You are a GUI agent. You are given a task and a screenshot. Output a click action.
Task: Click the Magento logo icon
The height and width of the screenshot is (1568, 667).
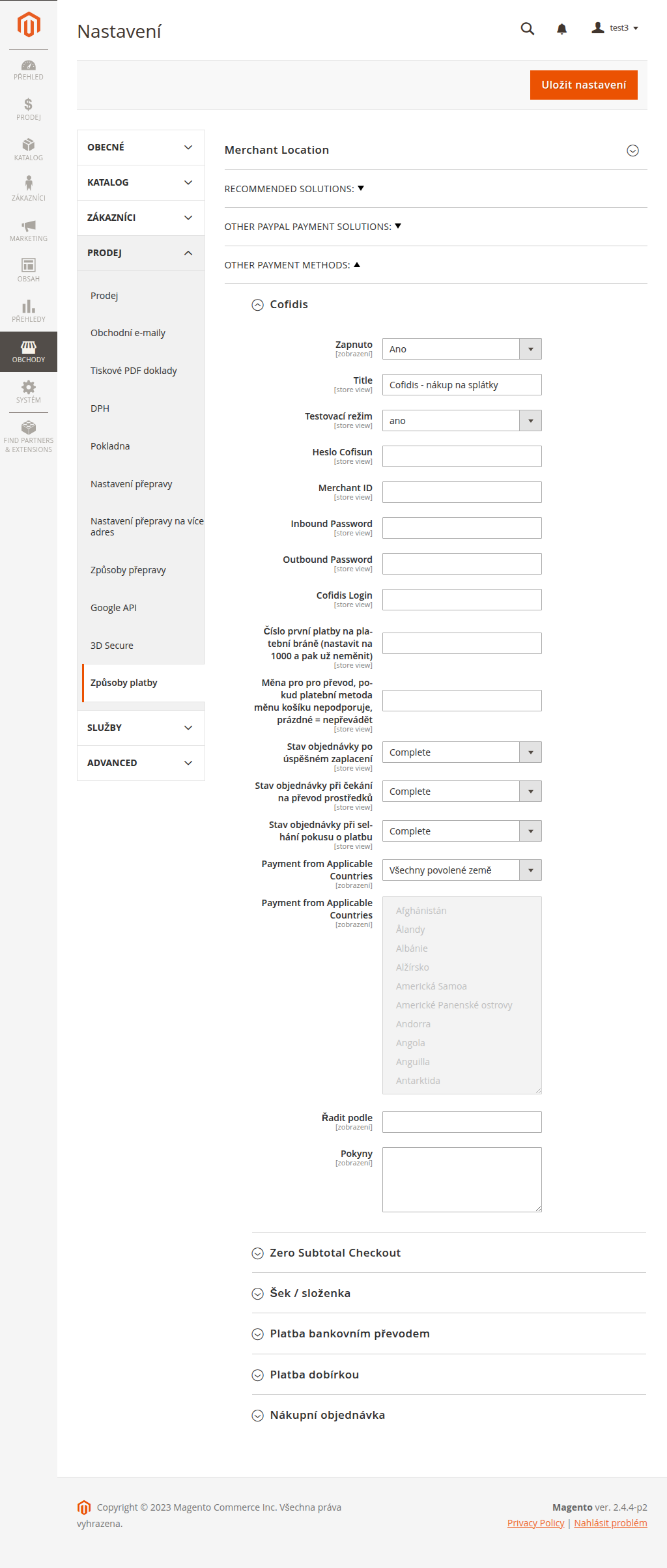(x=29, y=25)
